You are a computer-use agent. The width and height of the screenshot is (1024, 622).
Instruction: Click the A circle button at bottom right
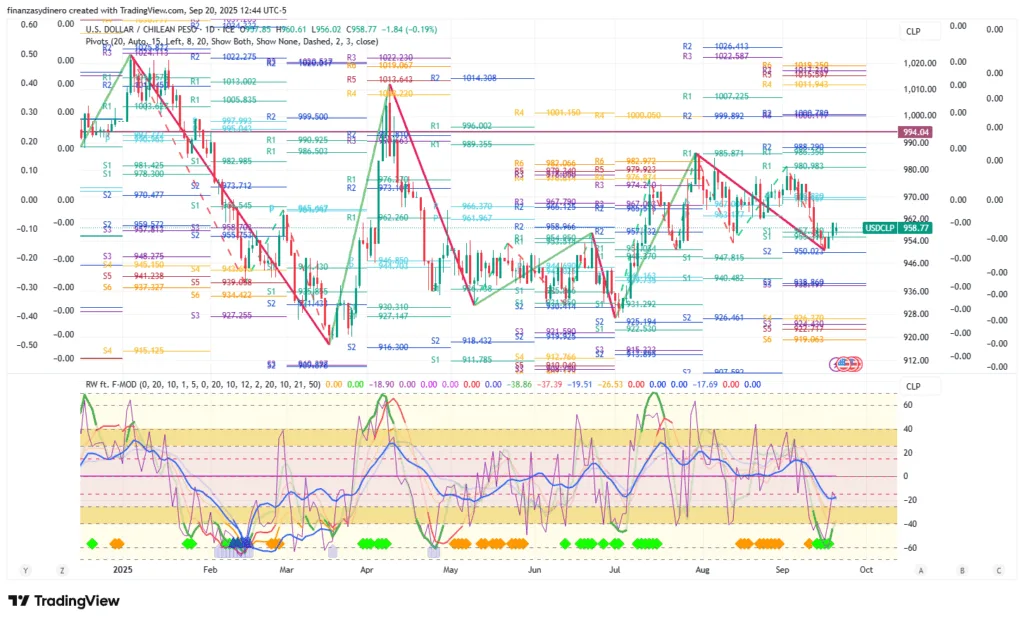921,570
